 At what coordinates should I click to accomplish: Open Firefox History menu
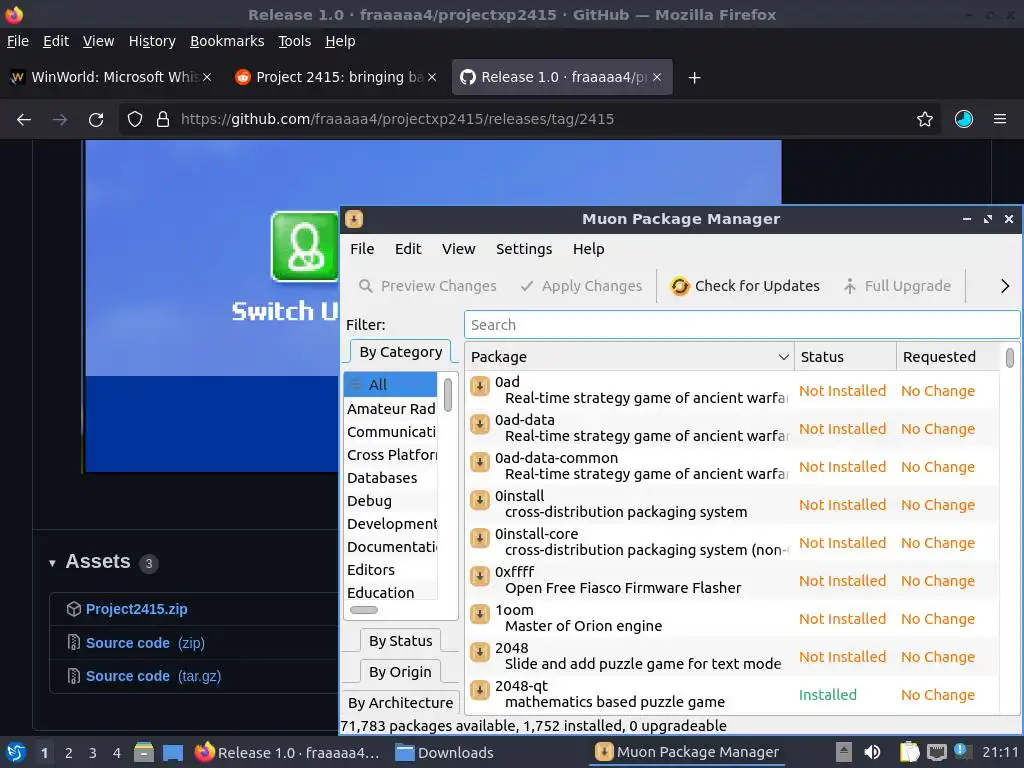click(152, 41)
